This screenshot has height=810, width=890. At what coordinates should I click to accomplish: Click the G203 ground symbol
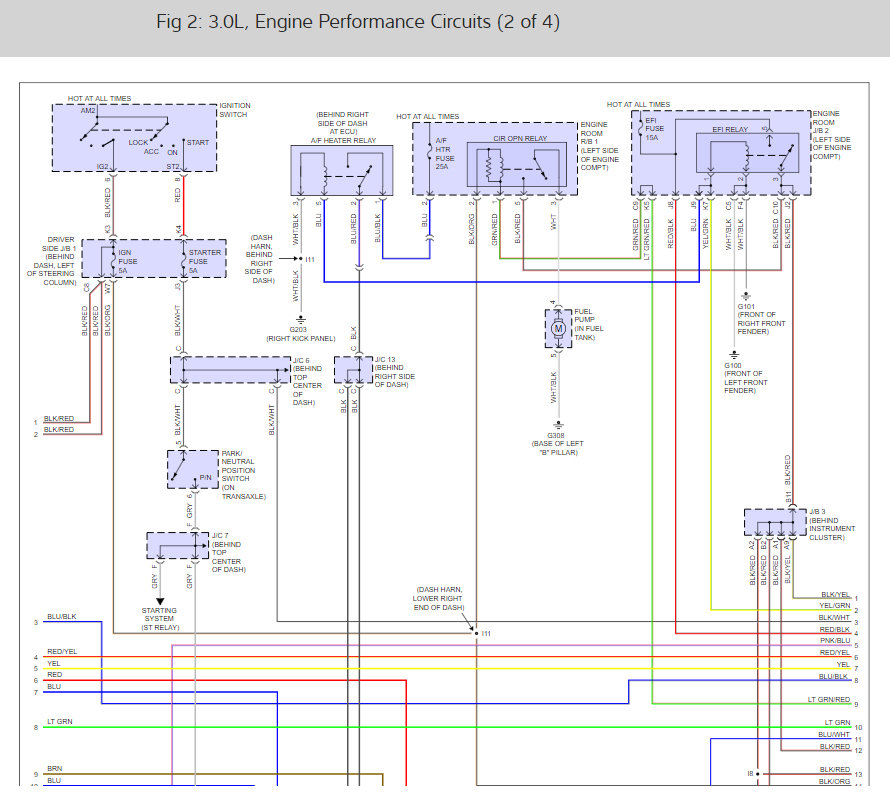click(x=301, y=320)
